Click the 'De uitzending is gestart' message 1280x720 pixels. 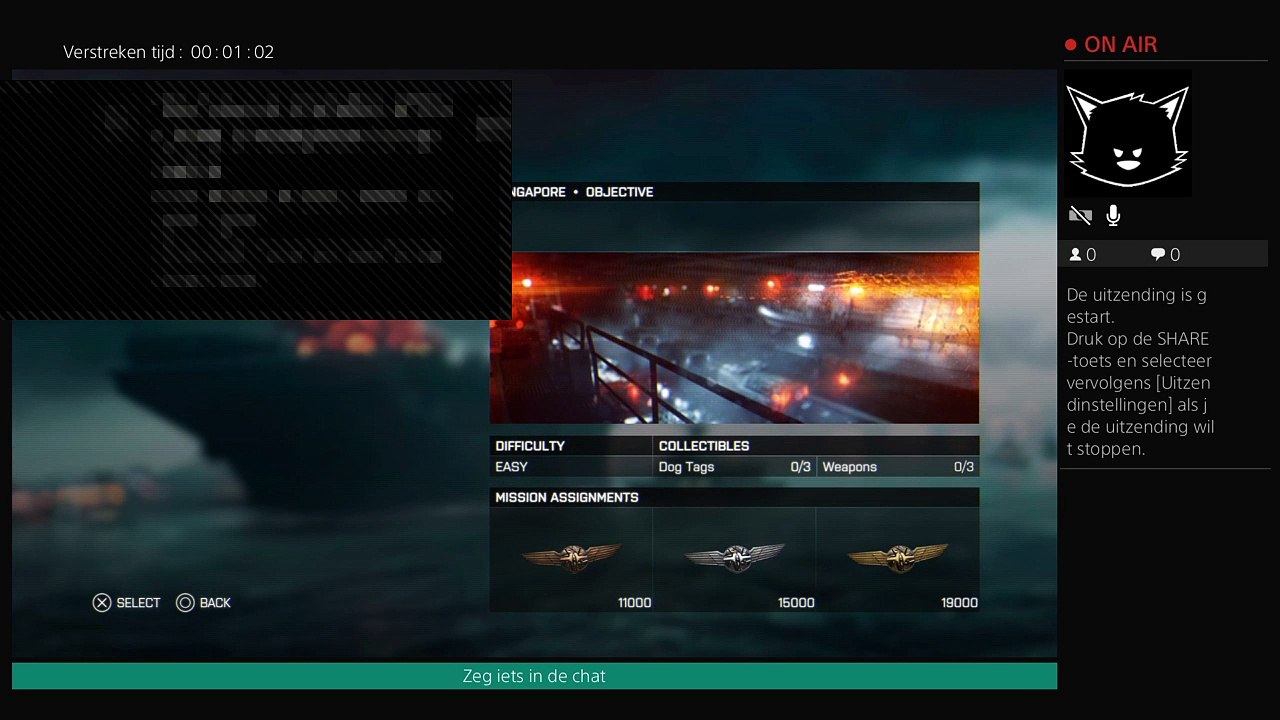click(1137, 306)
